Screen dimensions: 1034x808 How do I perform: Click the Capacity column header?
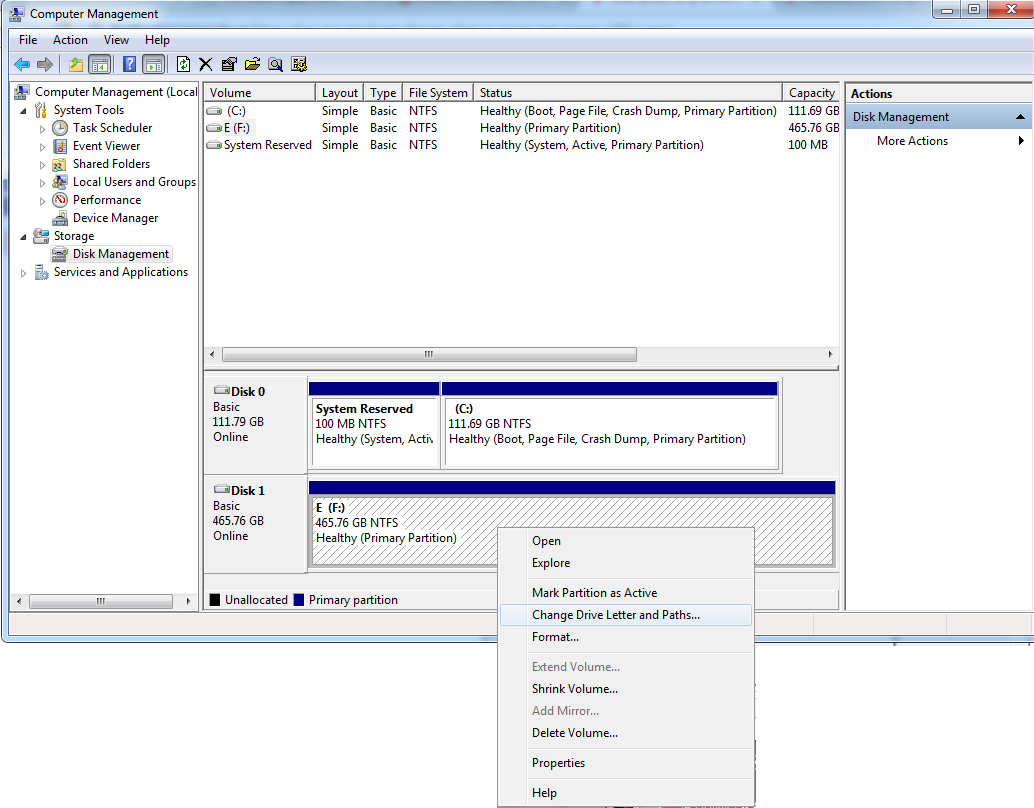click(x=811, y=93)
